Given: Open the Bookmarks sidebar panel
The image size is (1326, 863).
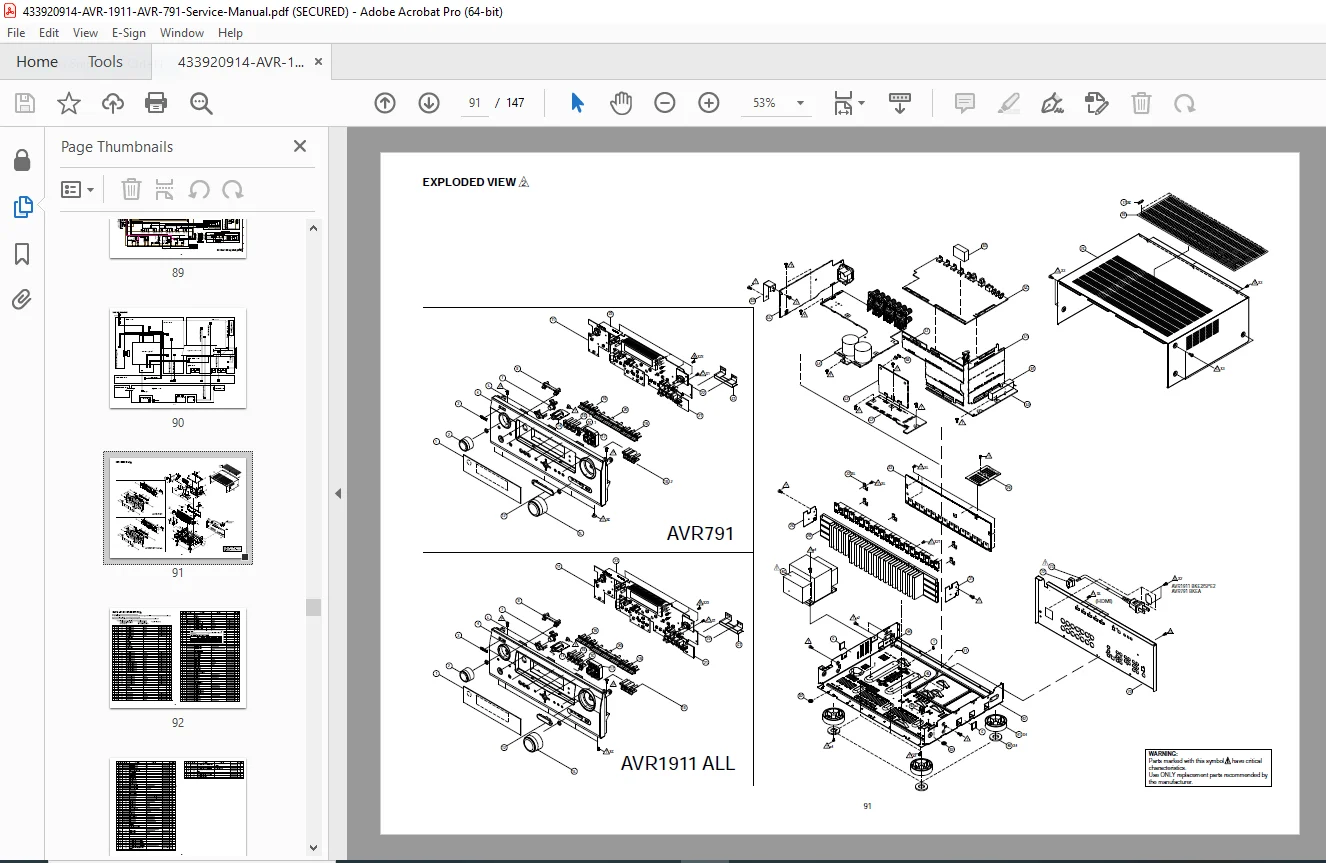Looking at the screenshot, I should point(22,254).
